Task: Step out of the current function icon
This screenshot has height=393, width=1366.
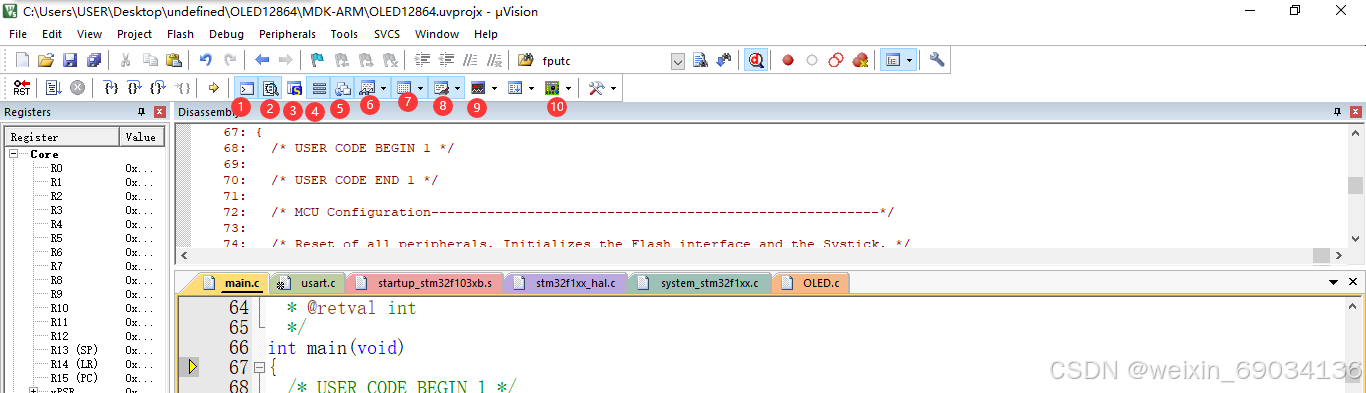Action: pos(158,88)
